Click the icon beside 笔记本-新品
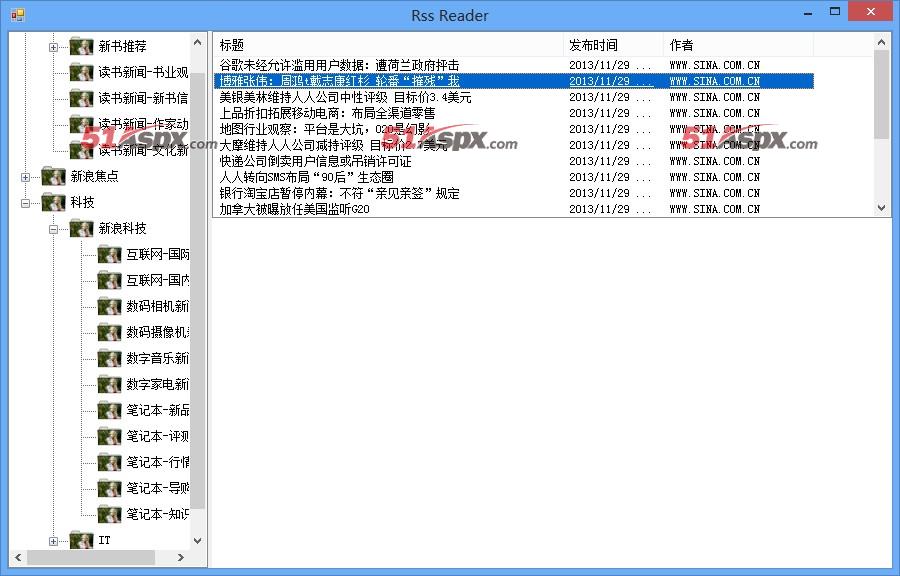Screen dimensions: 900x576 click(x=109, y=410)
